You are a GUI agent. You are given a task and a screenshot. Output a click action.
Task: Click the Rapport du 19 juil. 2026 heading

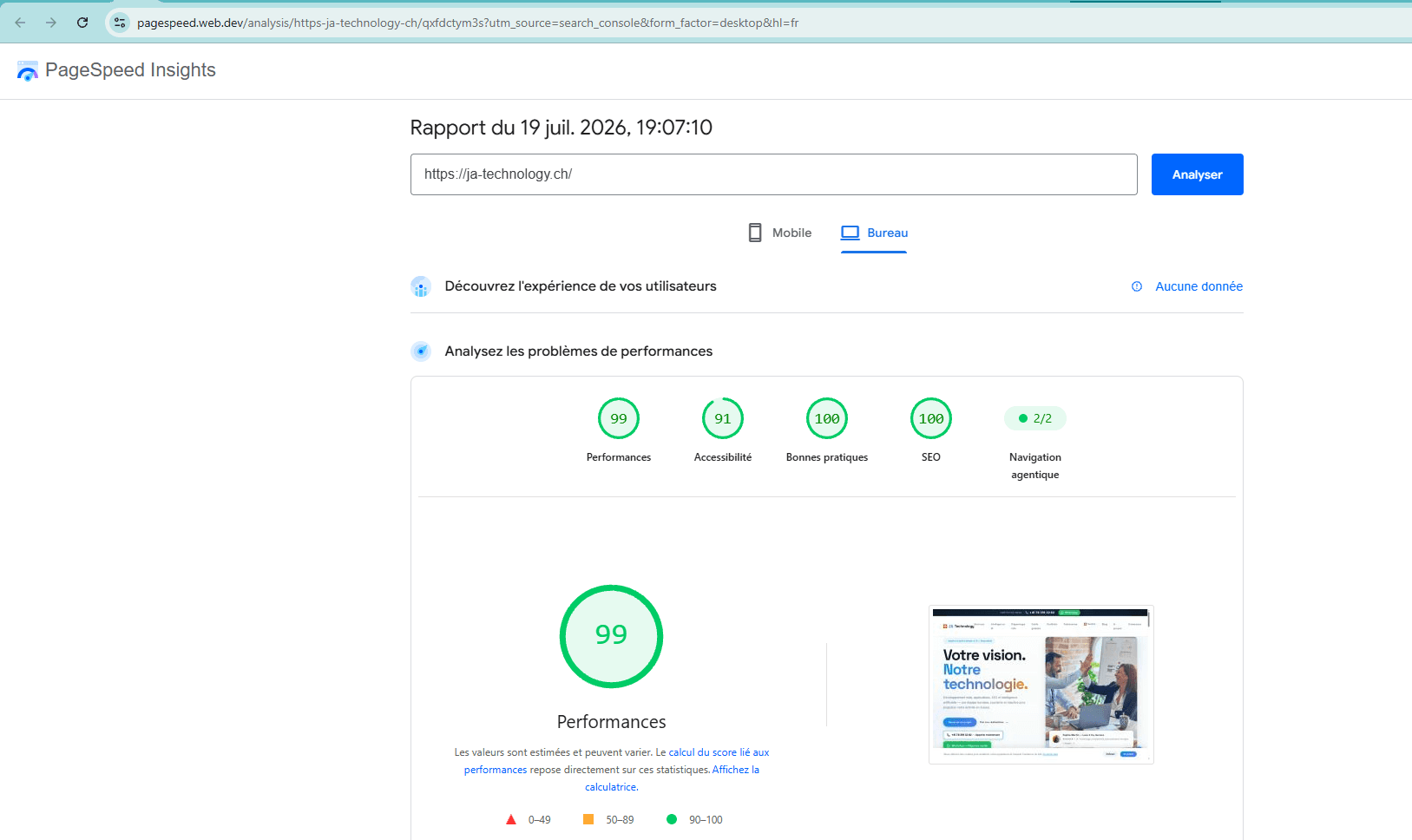click(x=561, y=128)
